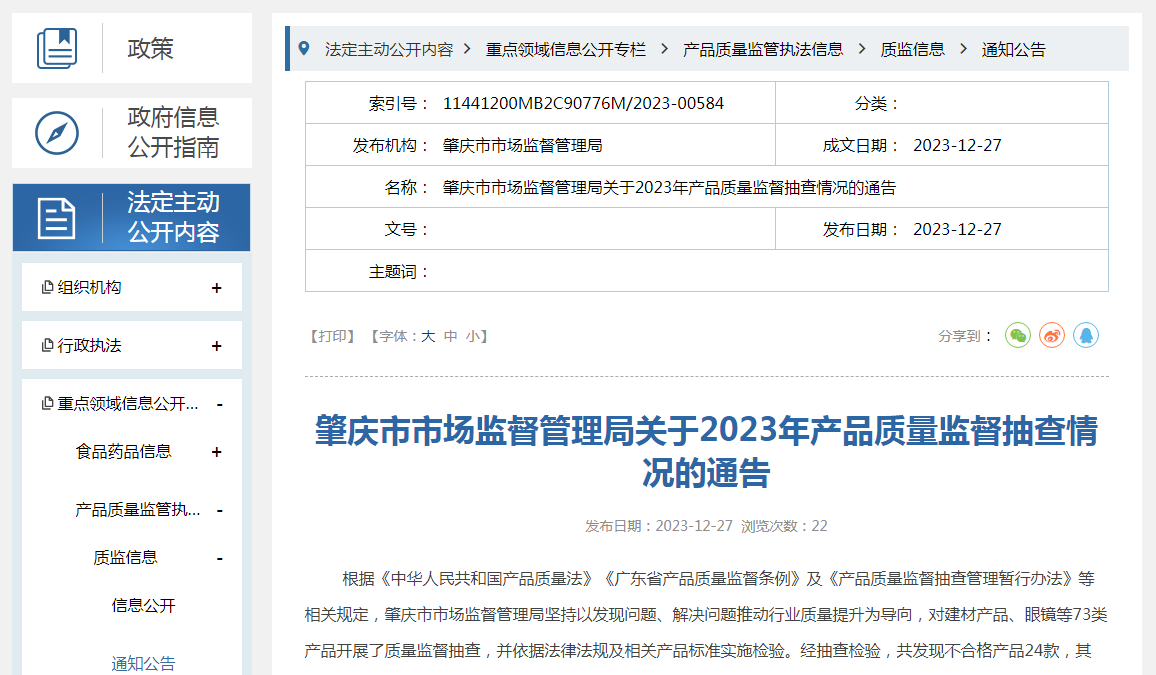Click the large blue article headline

pos(706,451)
